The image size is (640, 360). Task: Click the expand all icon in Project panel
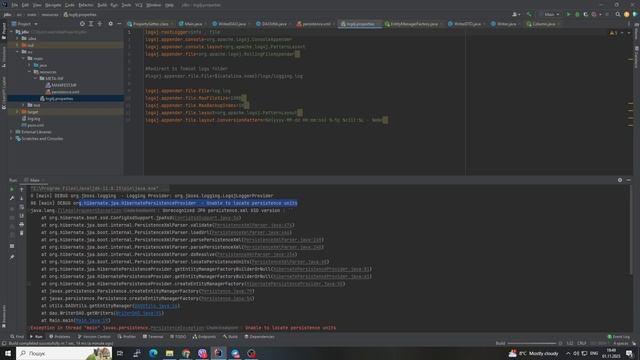91,24
